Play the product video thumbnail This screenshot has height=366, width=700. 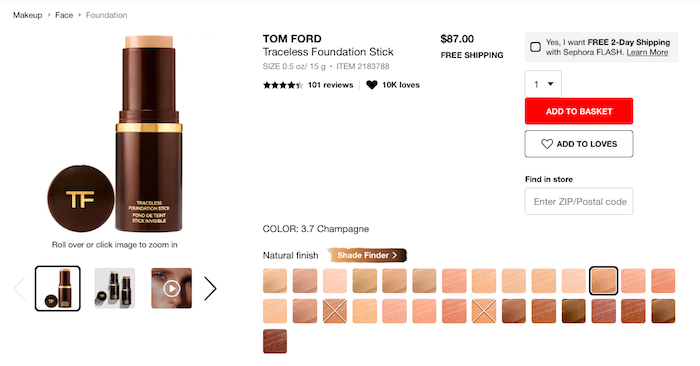[x=171, y=288]
